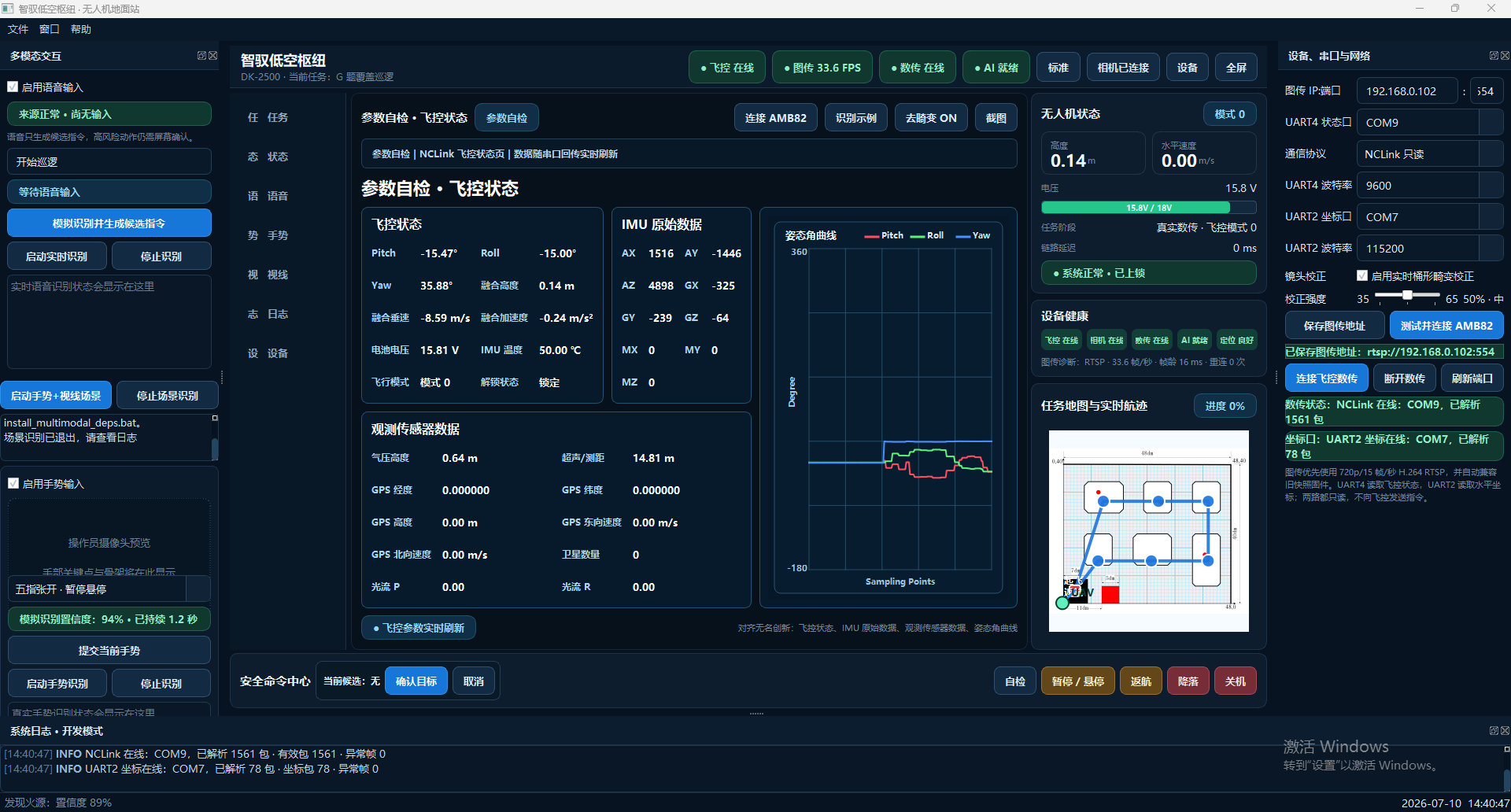This screenshot has height=812, width=1511.
Task: Close the 设备、串口与网络 panel
Action: click(x=1505, y=56)
